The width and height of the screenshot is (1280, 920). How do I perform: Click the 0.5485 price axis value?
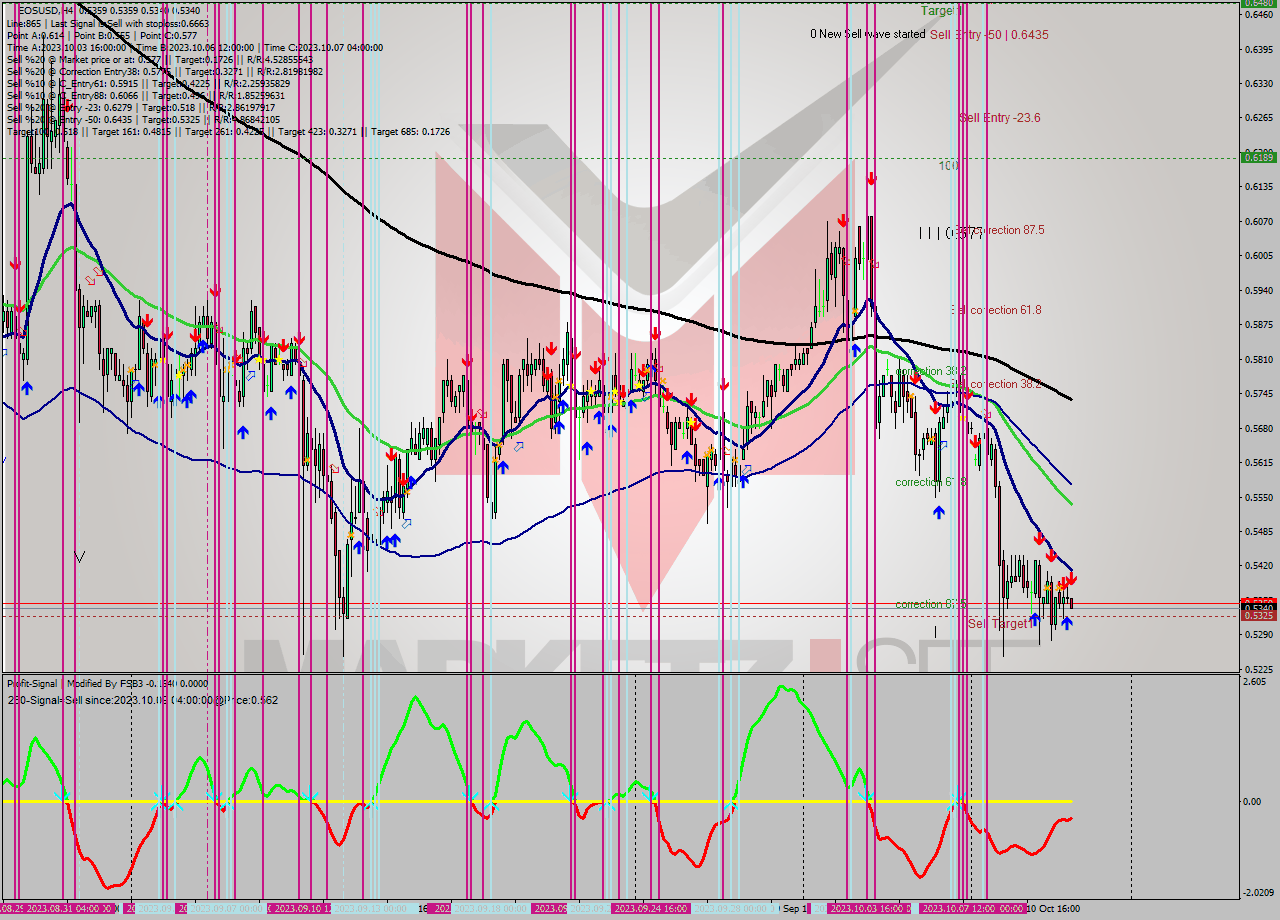click(1258, 532)
